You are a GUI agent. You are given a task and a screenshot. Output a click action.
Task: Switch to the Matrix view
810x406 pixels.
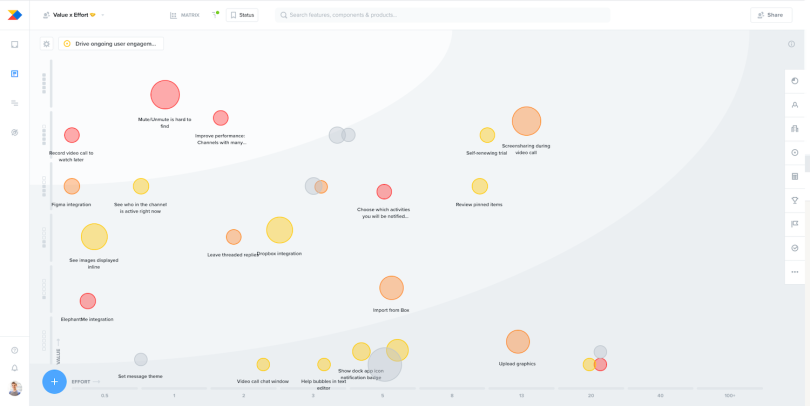(x=184, y=15)
